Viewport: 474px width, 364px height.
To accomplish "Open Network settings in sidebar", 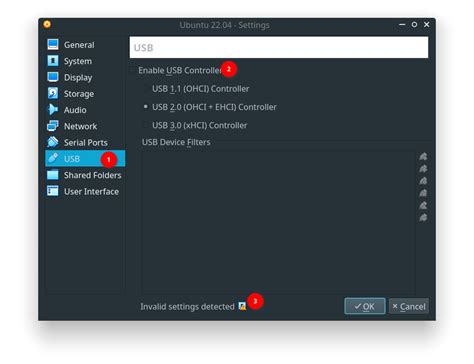I will click(85, 126).
